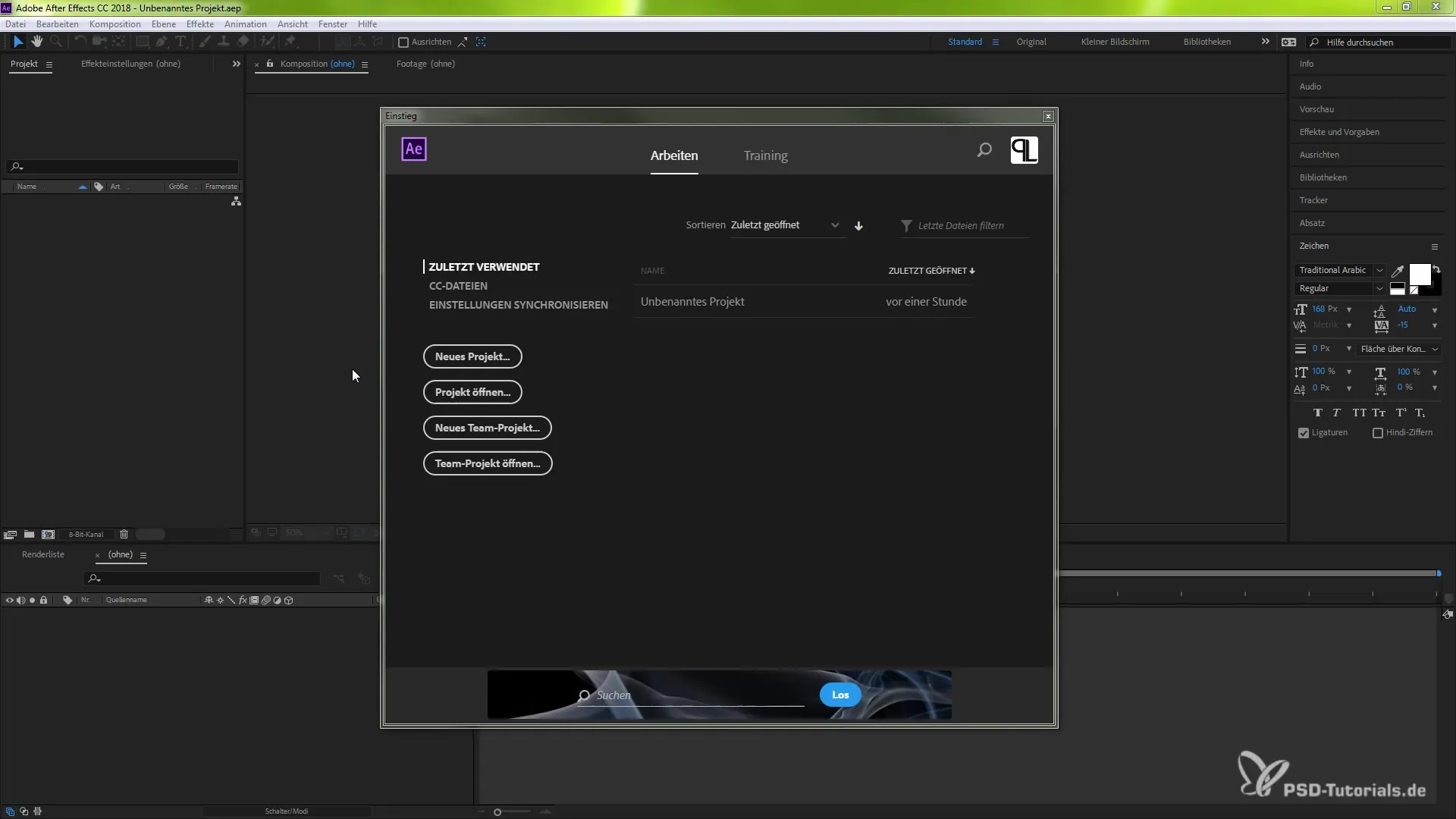The image size is (1456, 819).
Task: Swap fill and stroke colors arrow
Action: coord(1436,269)
